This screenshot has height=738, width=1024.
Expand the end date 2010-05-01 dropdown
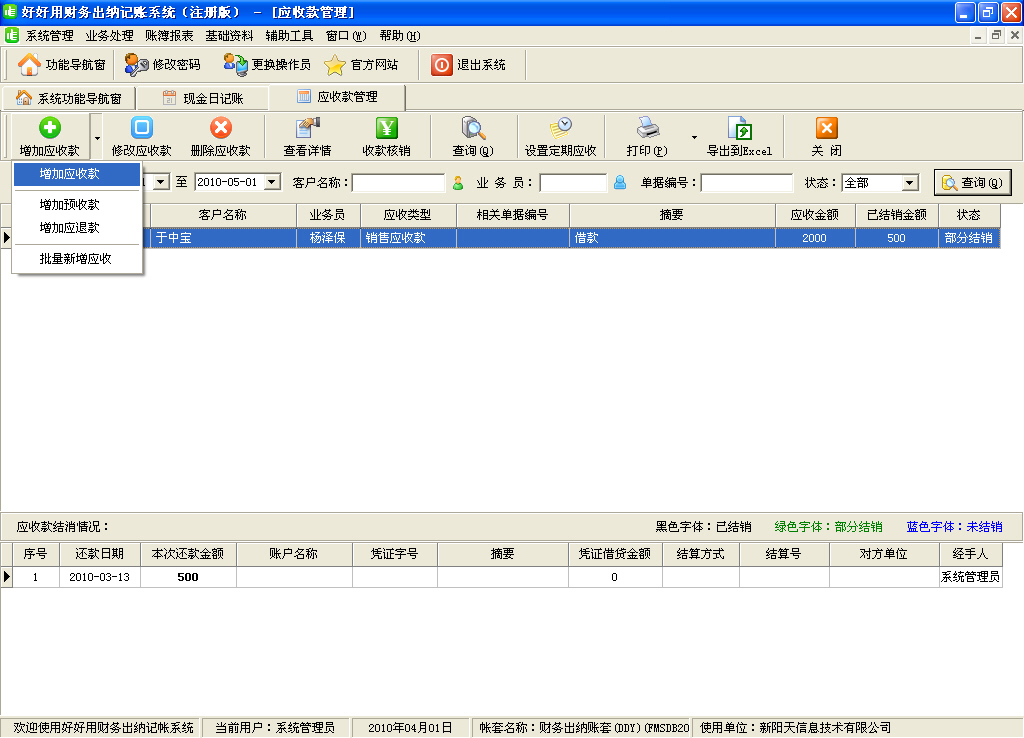click(x=272, y=183)
